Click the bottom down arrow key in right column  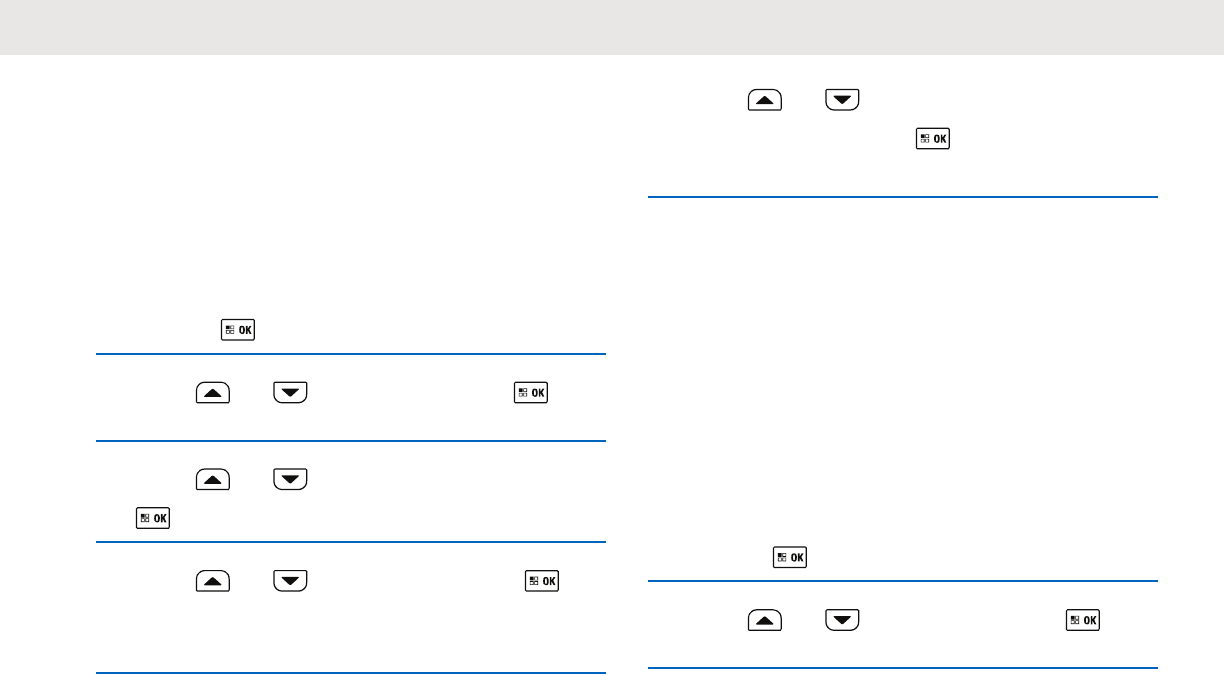(842, 620)
